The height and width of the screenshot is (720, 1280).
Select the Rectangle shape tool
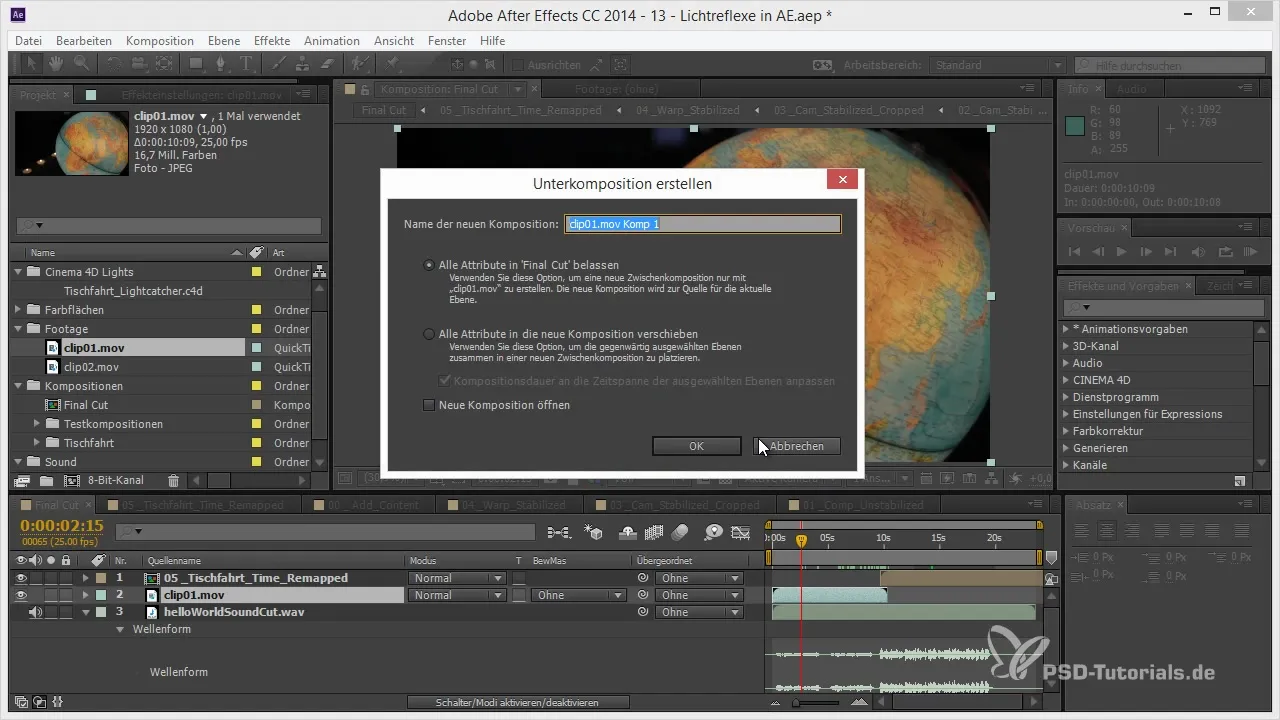197,64
